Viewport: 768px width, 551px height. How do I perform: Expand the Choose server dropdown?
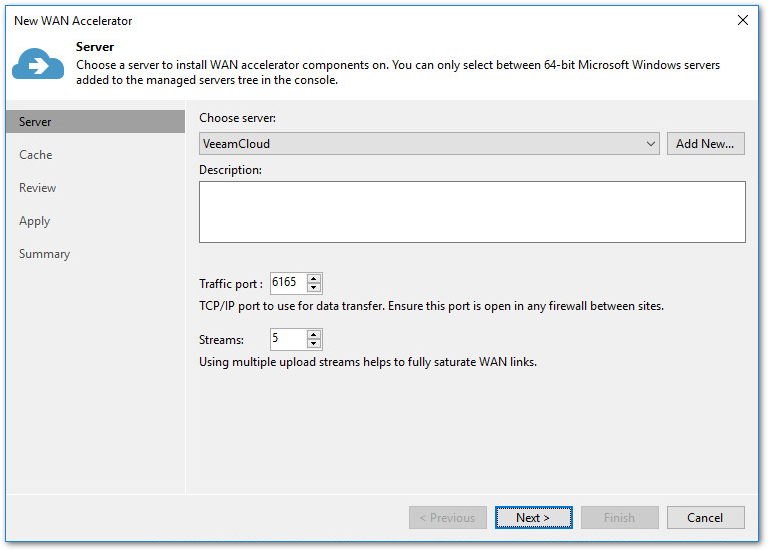(x=651, y=144)
